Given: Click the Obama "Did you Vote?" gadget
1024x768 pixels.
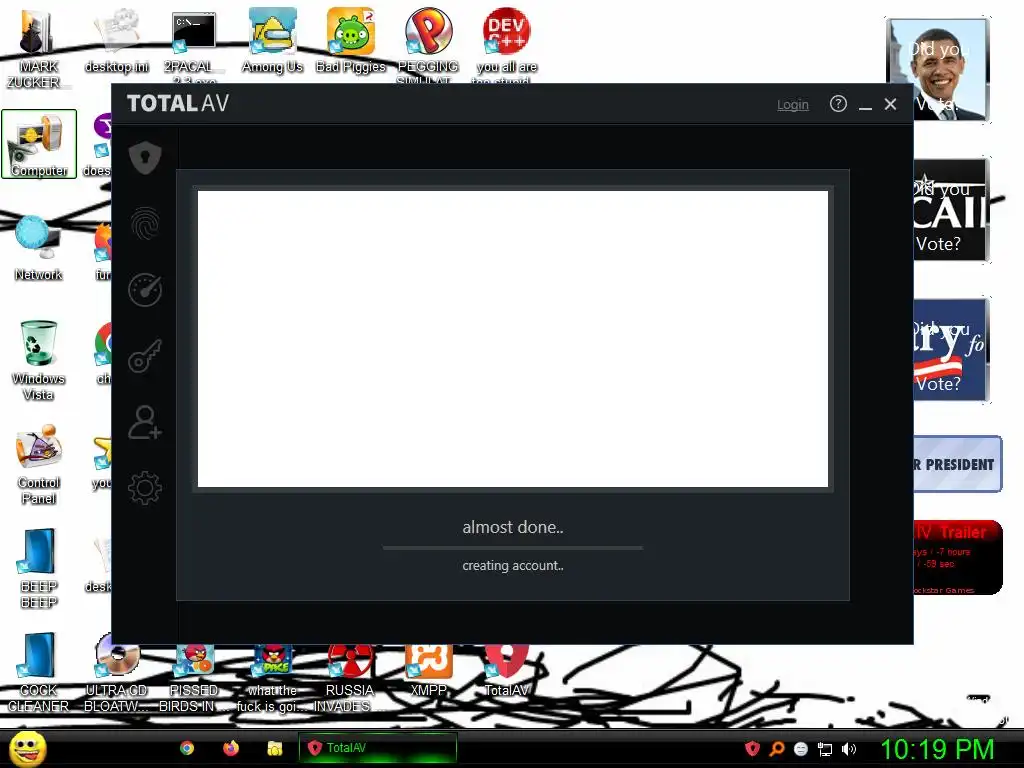Looking at the screenshot, I should click(x=938, y=70).
